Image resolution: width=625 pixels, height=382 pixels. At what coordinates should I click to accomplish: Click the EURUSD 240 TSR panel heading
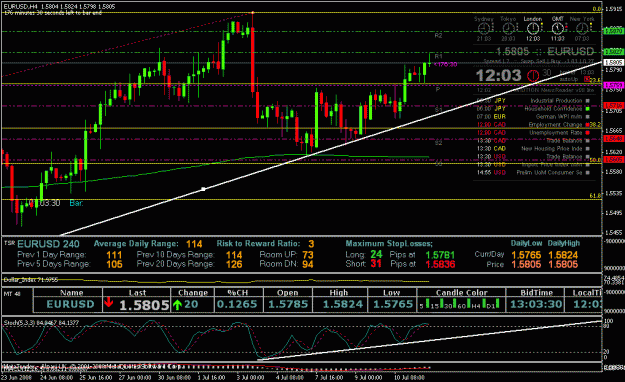click(48, 244)
